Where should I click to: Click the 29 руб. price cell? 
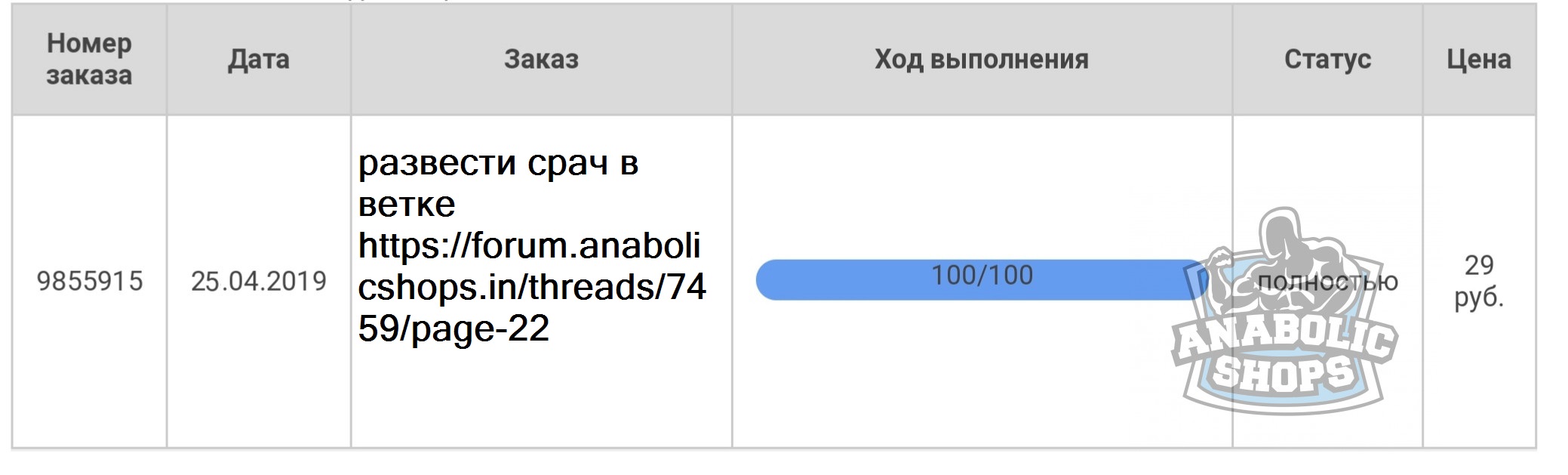pyautogui.click(x=1479, y=281)
